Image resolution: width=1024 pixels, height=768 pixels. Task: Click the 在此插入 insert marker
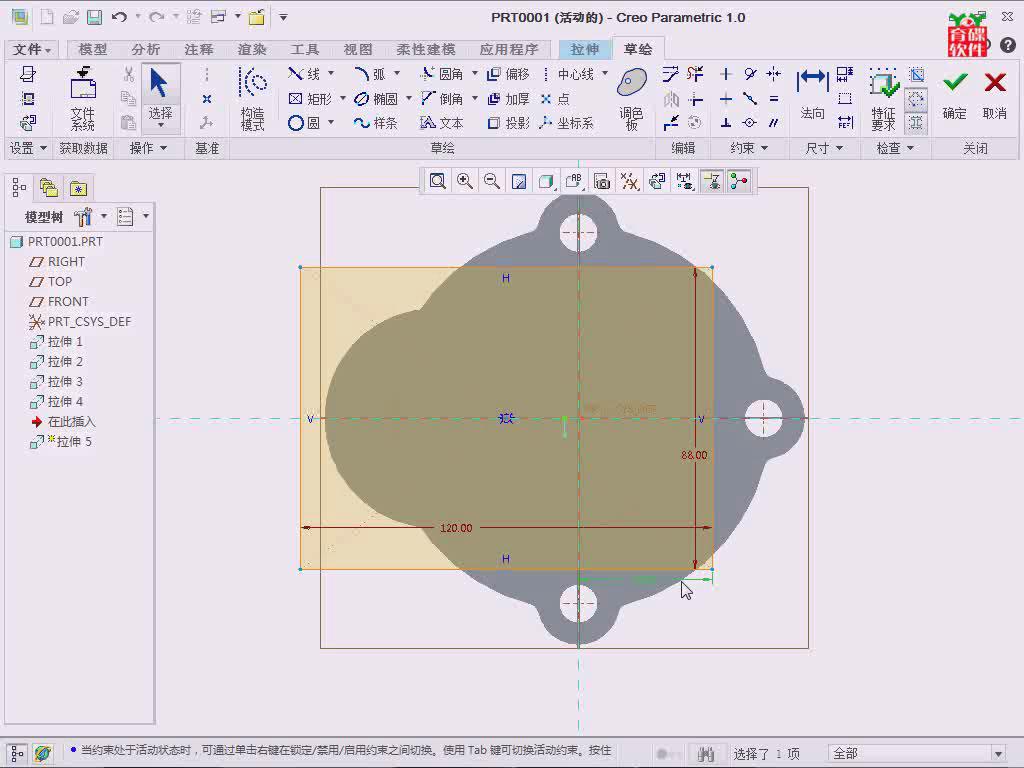click(63, 422)
